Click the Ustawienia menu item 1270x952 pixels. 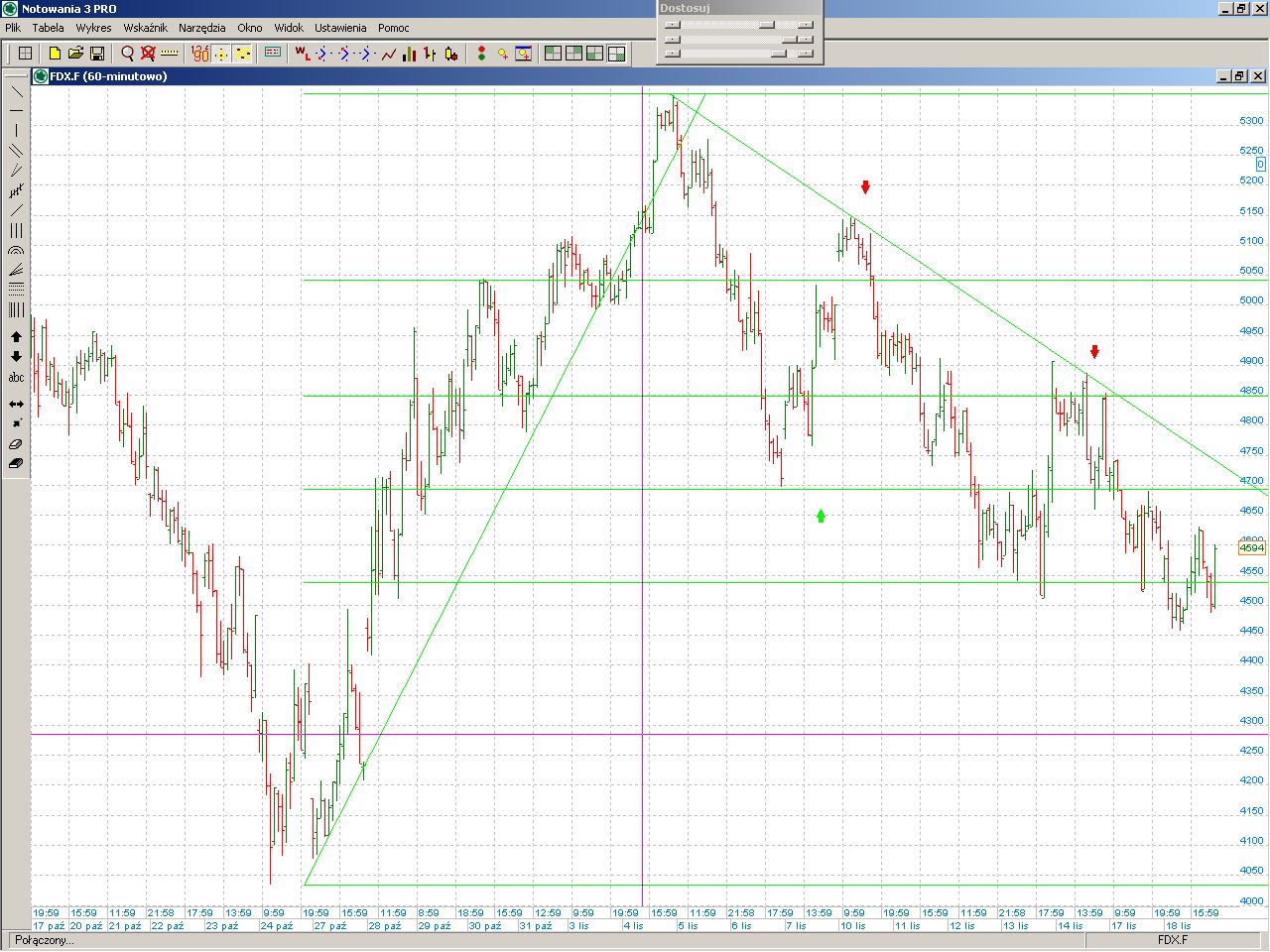tap(340, 28)
